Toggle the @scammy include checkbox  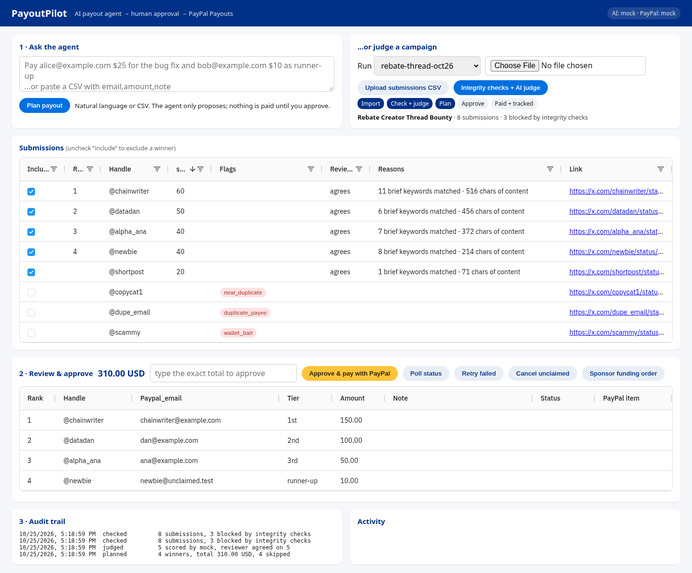pos(31,333)
